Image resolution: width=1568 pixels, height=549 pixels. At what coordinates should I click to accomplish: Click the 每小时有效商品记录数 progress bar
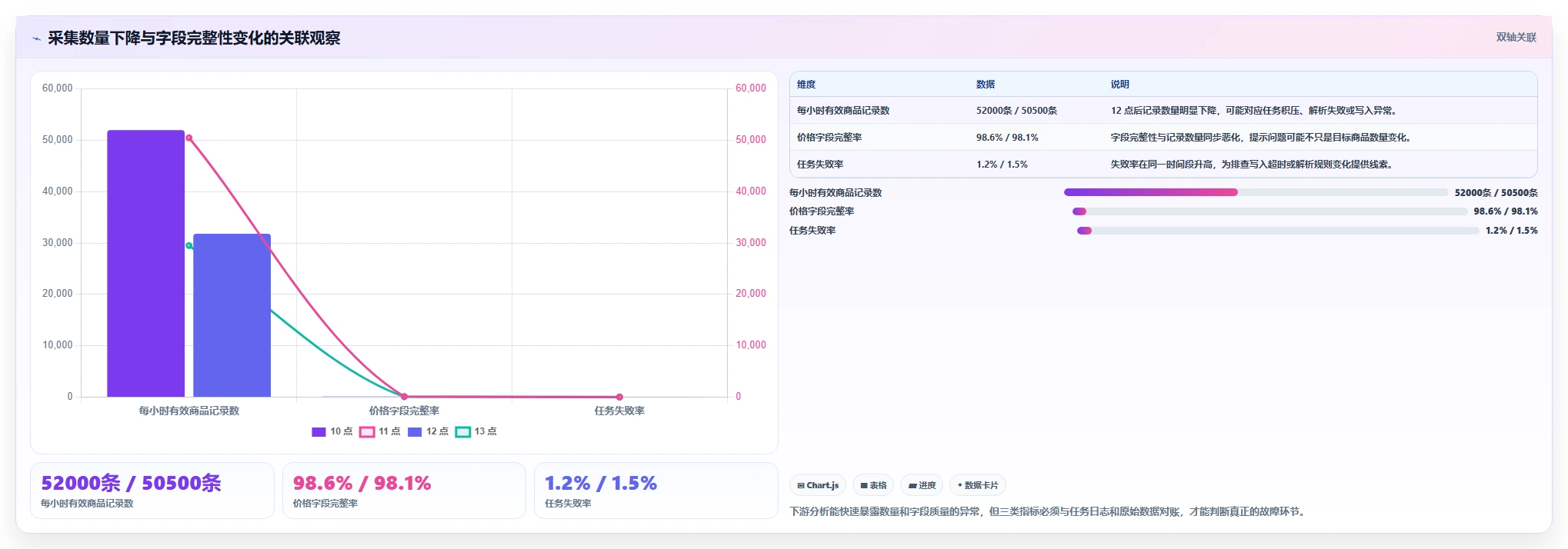tap(1256, 192)
